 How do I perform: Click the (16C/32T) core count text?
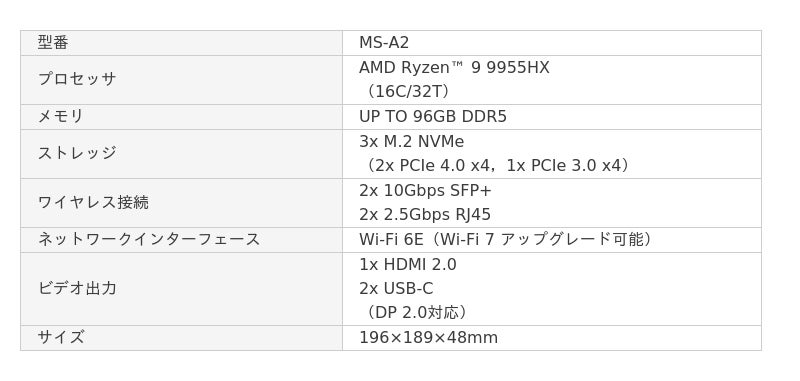coord(407,92)
